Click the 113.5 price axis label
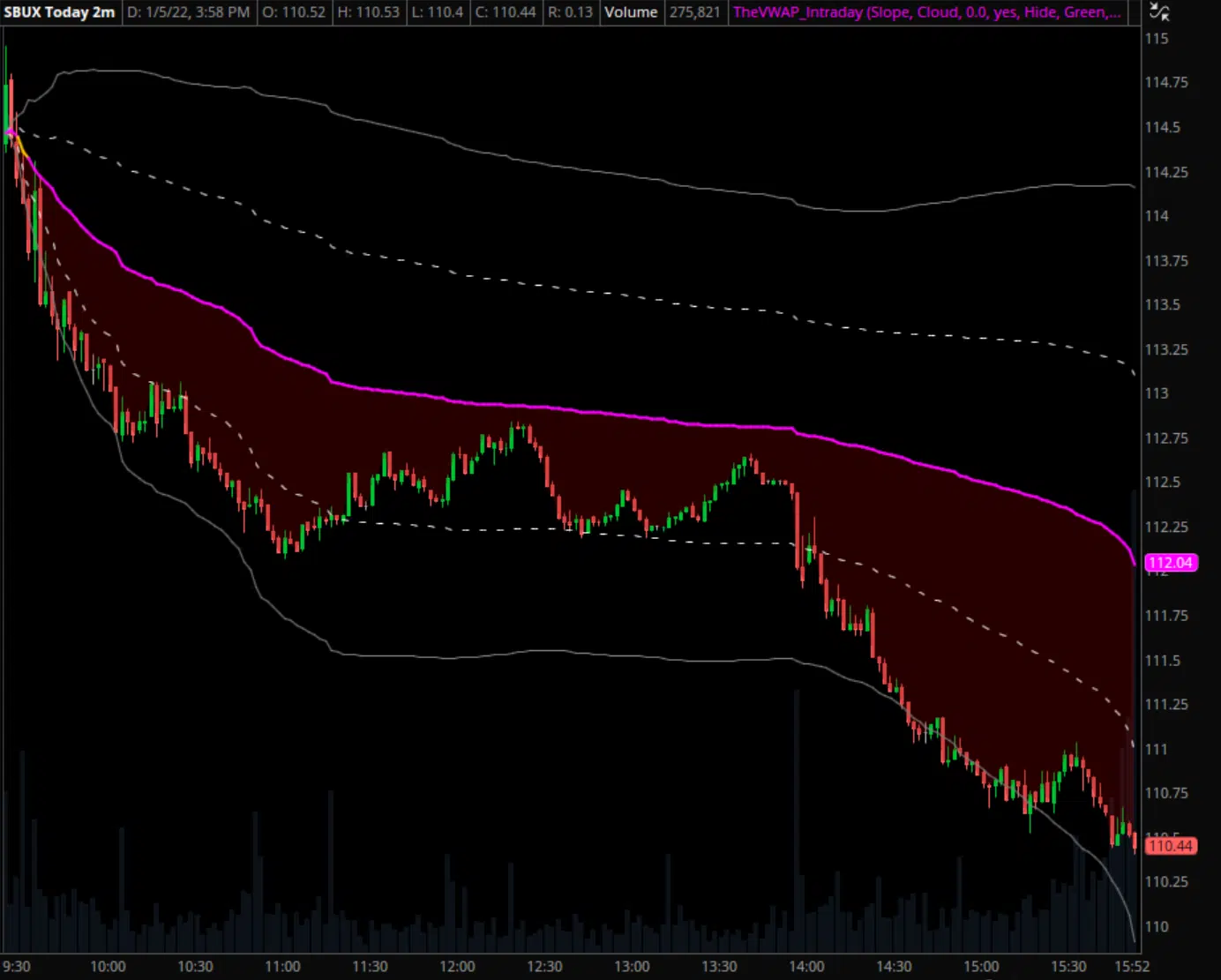 (1163, 305)
